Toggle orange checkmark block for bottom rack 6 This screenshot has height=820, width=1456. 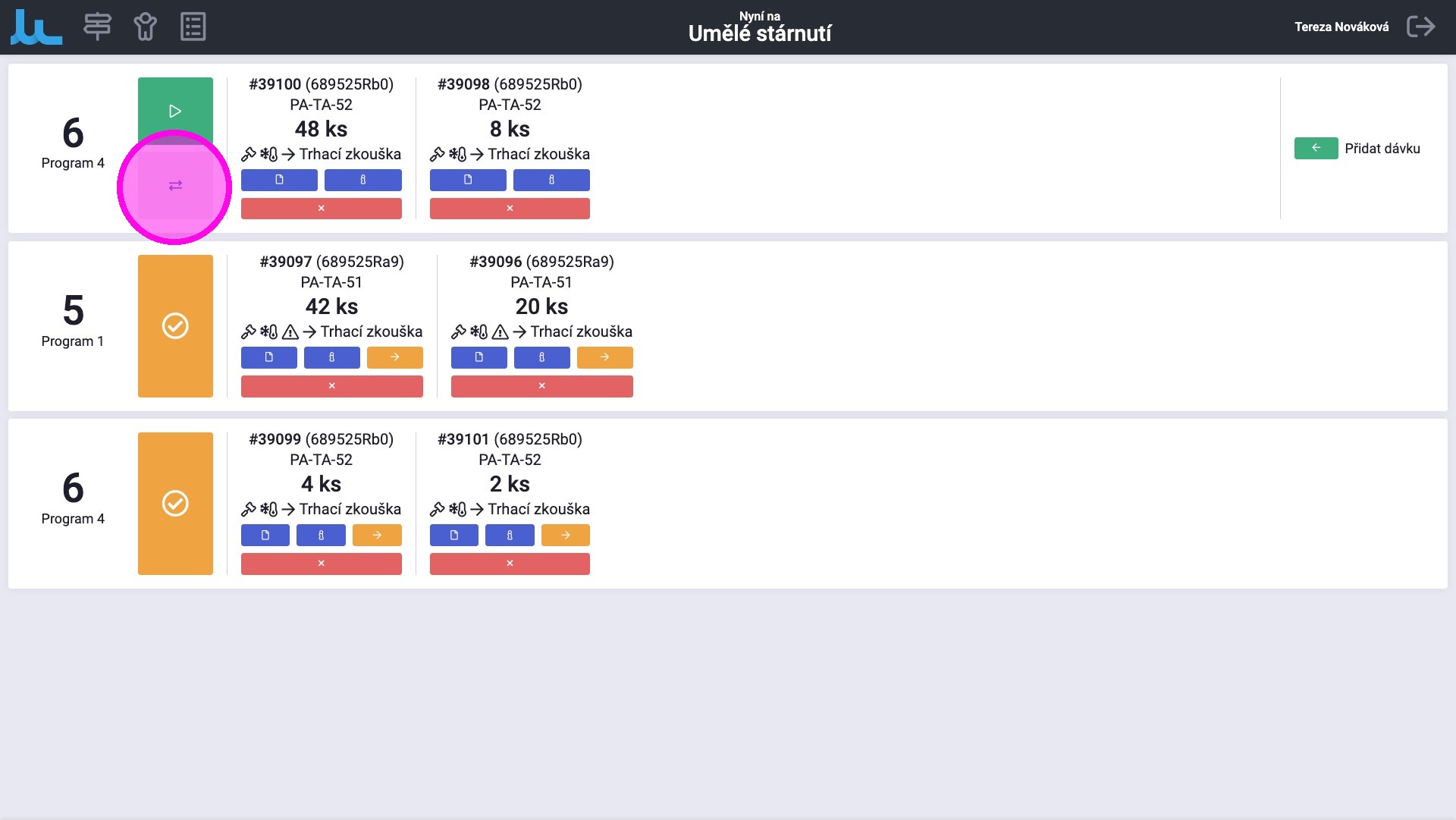pyautogui.click(x=175, y=504)
